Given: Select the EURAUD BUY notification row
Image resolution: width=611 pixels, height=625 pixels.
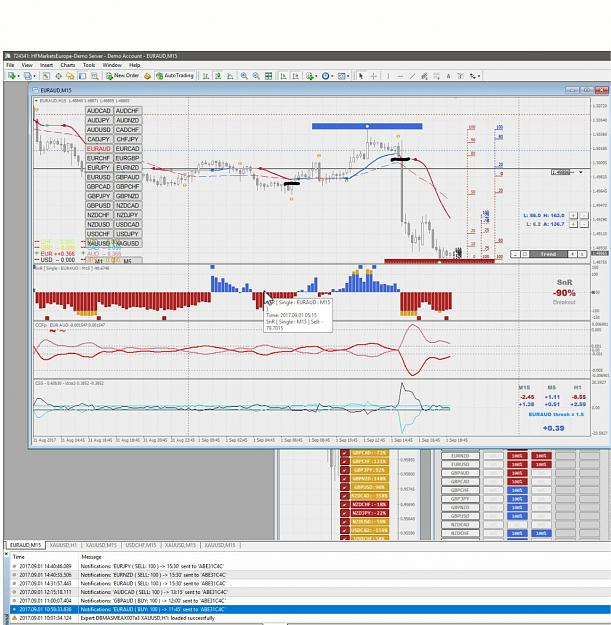Looking at the screenshot, I should [x=309, y=609].
